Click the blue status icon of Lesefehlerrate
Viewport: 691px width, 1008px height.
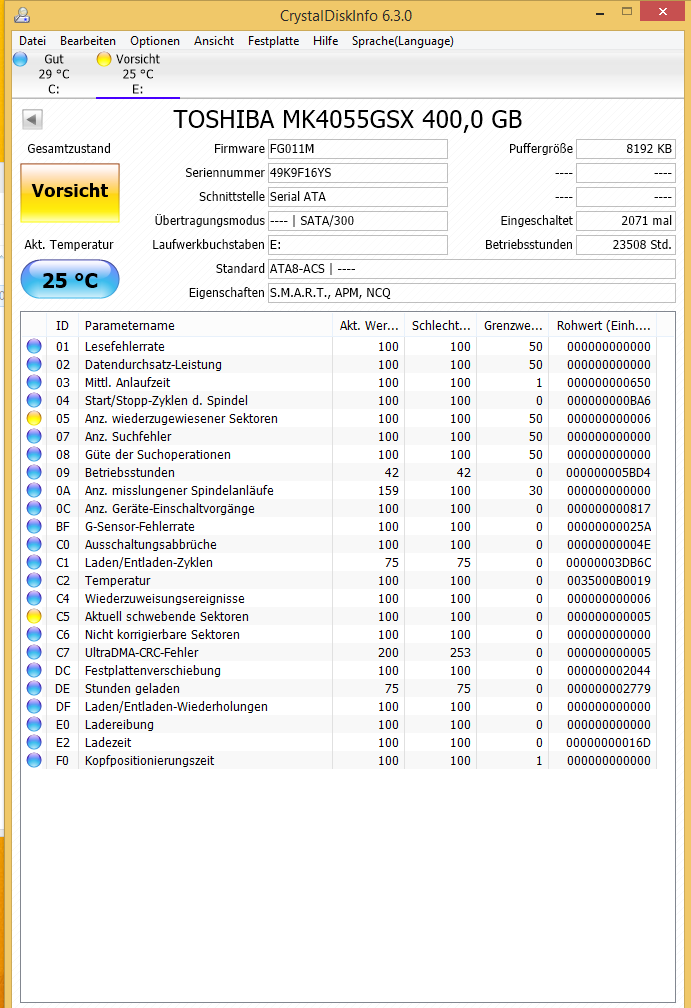(x=34, y=346)
